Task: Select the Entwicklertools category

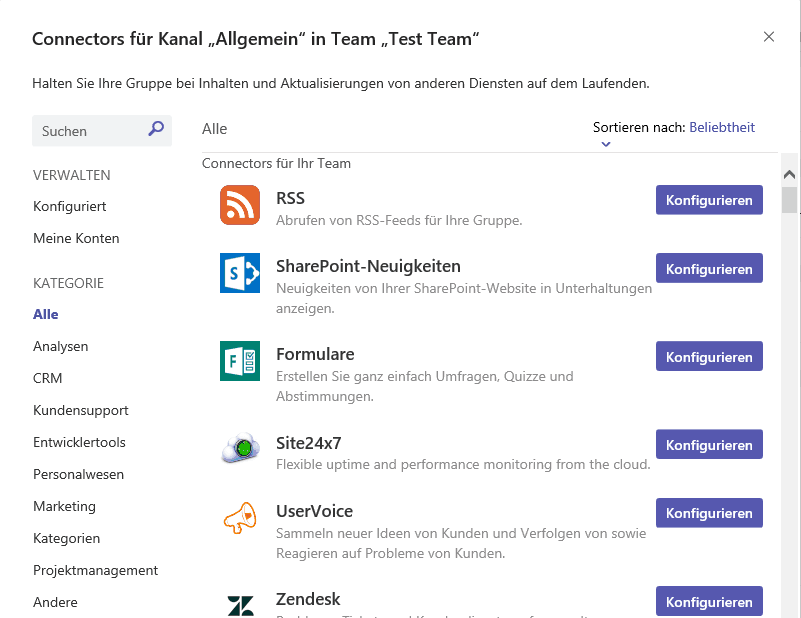Action: 79,442
